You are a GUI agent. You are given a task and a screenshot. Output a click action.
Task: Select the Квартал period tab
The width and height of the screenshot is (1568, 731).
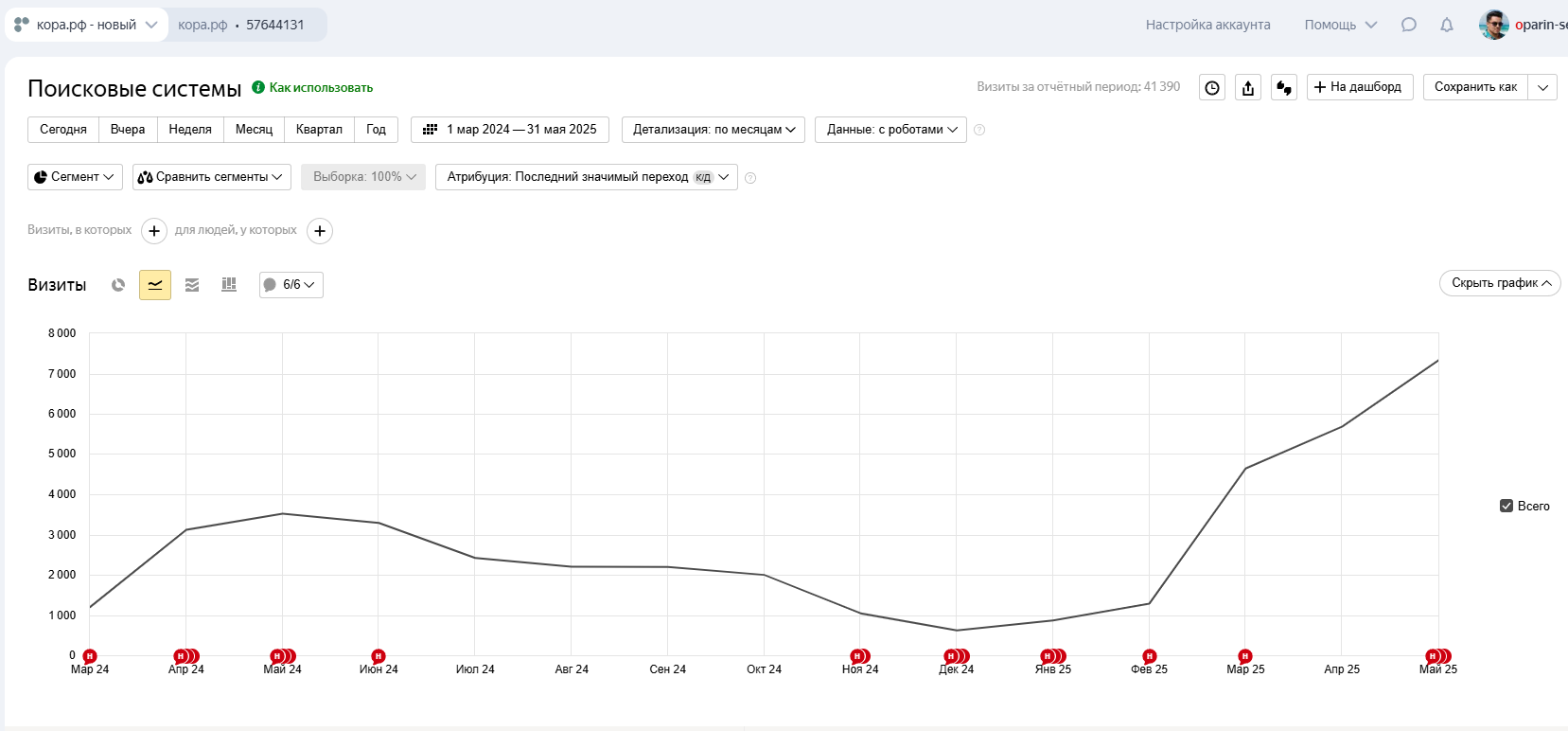[319, 130]
